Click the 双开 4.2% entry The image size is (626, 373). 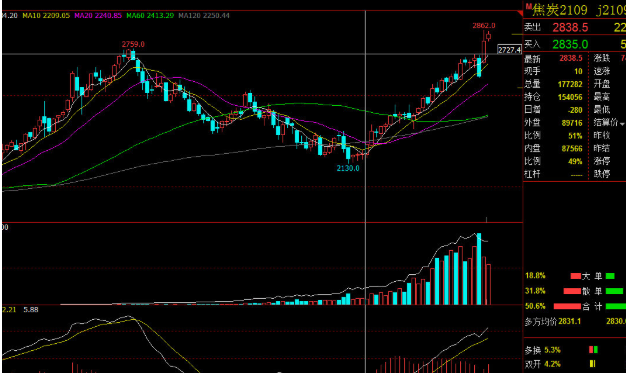pyautogui.click(x=543, y=364)
